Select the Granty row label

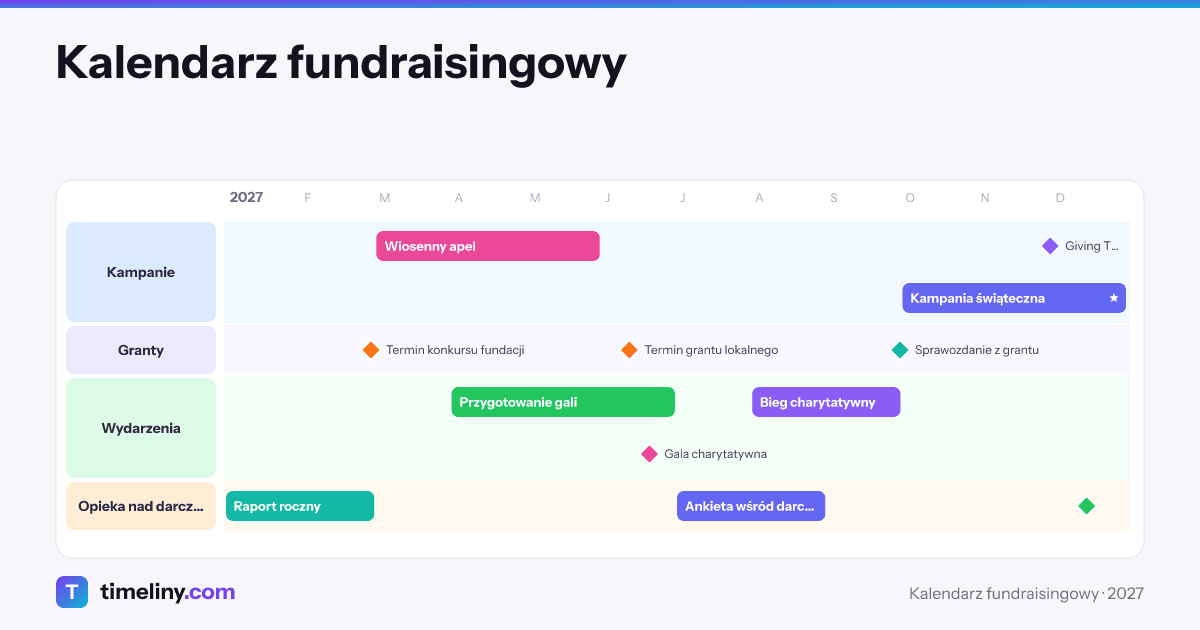pyautogui.click(x=141, y=350)
